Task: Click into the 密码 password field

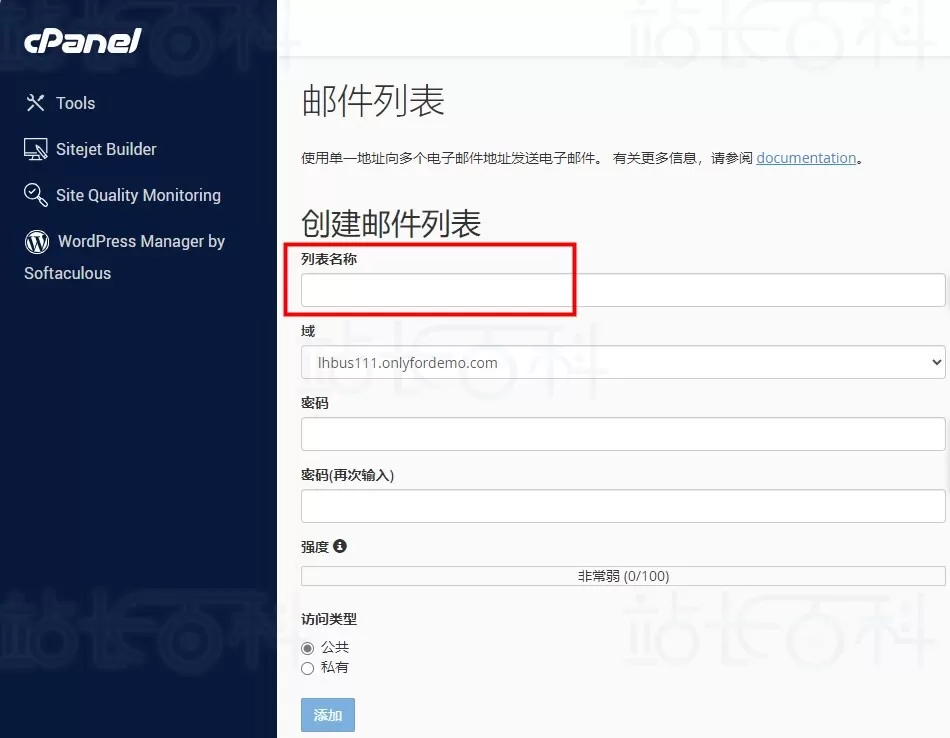Action: (x=622, y=434)
